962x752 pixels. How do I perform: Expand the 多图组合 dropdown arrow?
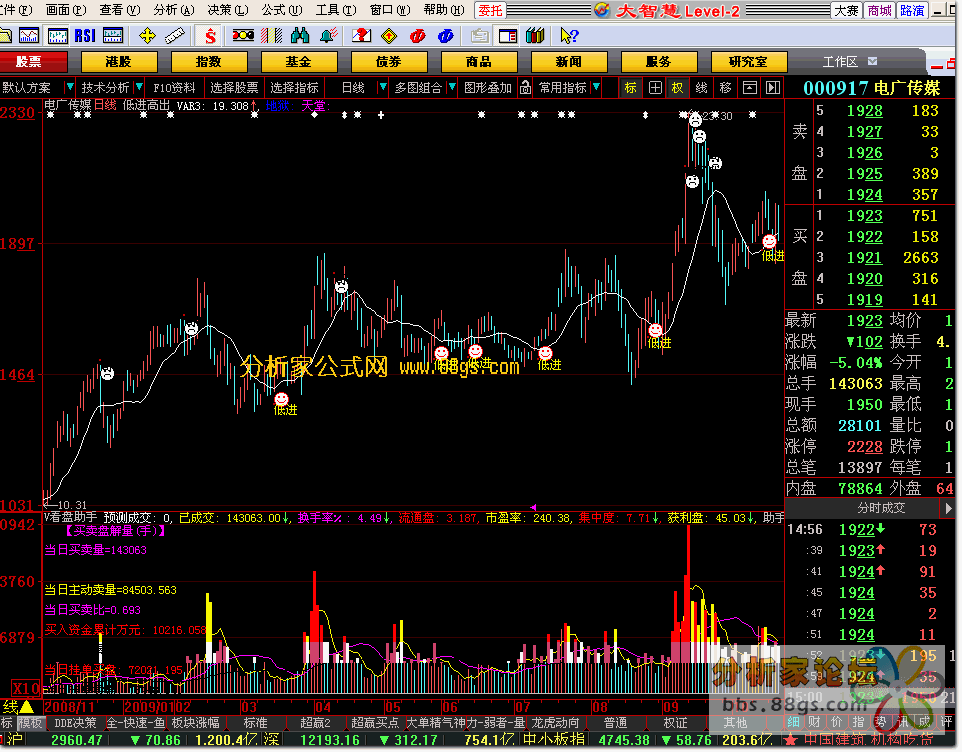pyautogui.click(x=452, y=87)
